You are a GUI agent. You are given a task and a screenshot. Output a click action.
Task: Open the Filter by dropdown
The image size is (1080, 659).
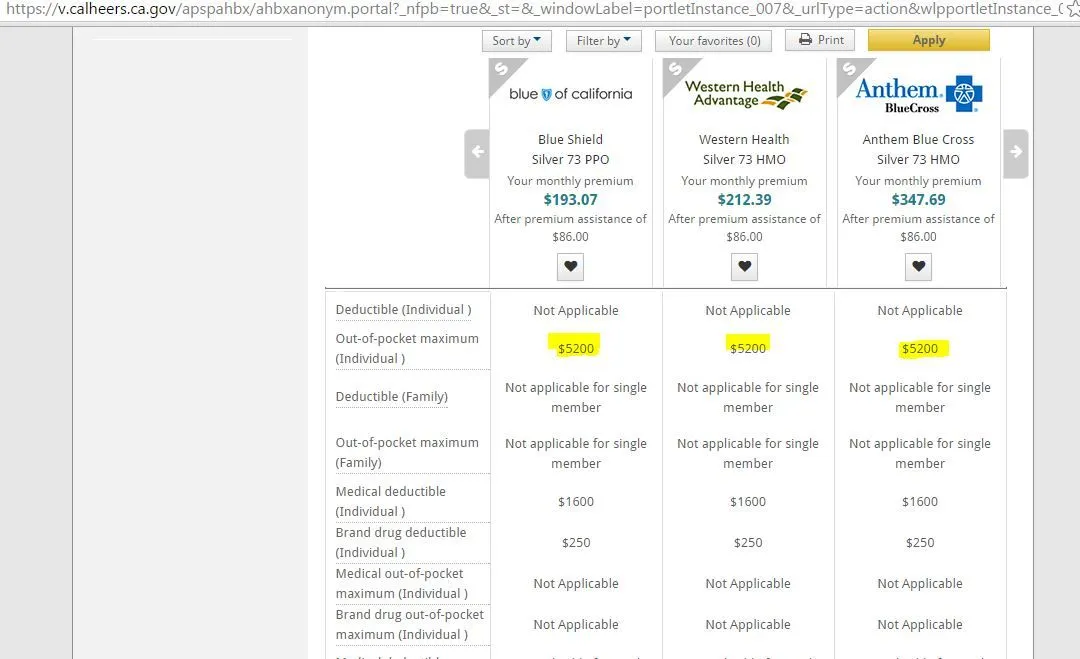click(603, 41)
